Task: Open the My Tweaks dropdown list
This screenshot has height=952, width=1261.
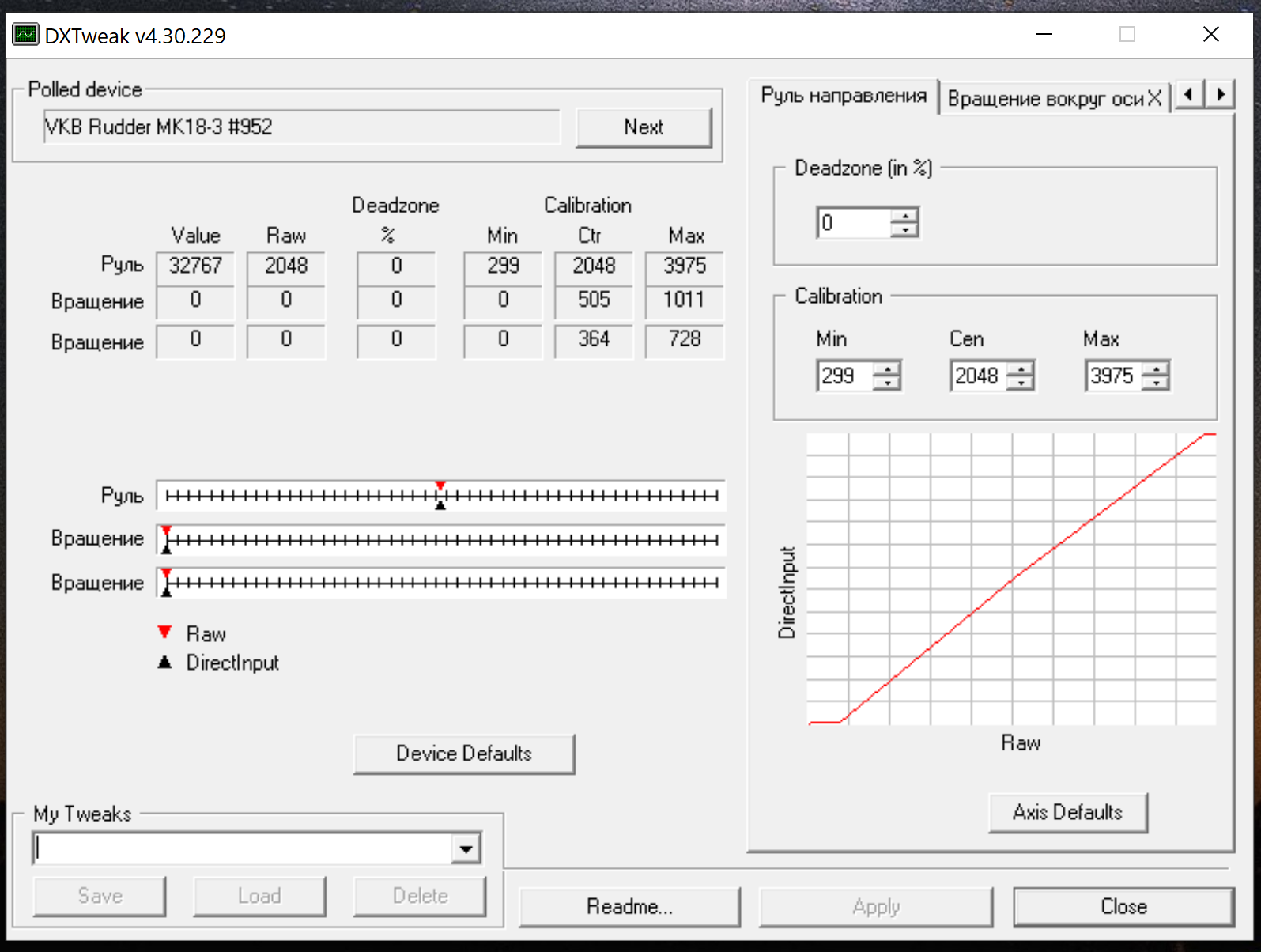Action: coord(466,849)
